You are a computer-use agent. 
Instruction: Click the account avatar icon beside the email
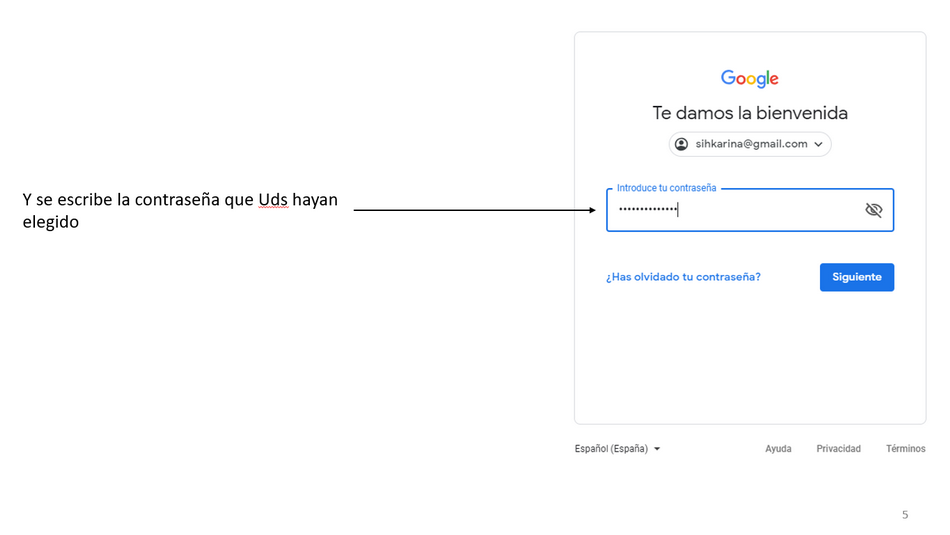pyautogui.click(x=681, y=144)
